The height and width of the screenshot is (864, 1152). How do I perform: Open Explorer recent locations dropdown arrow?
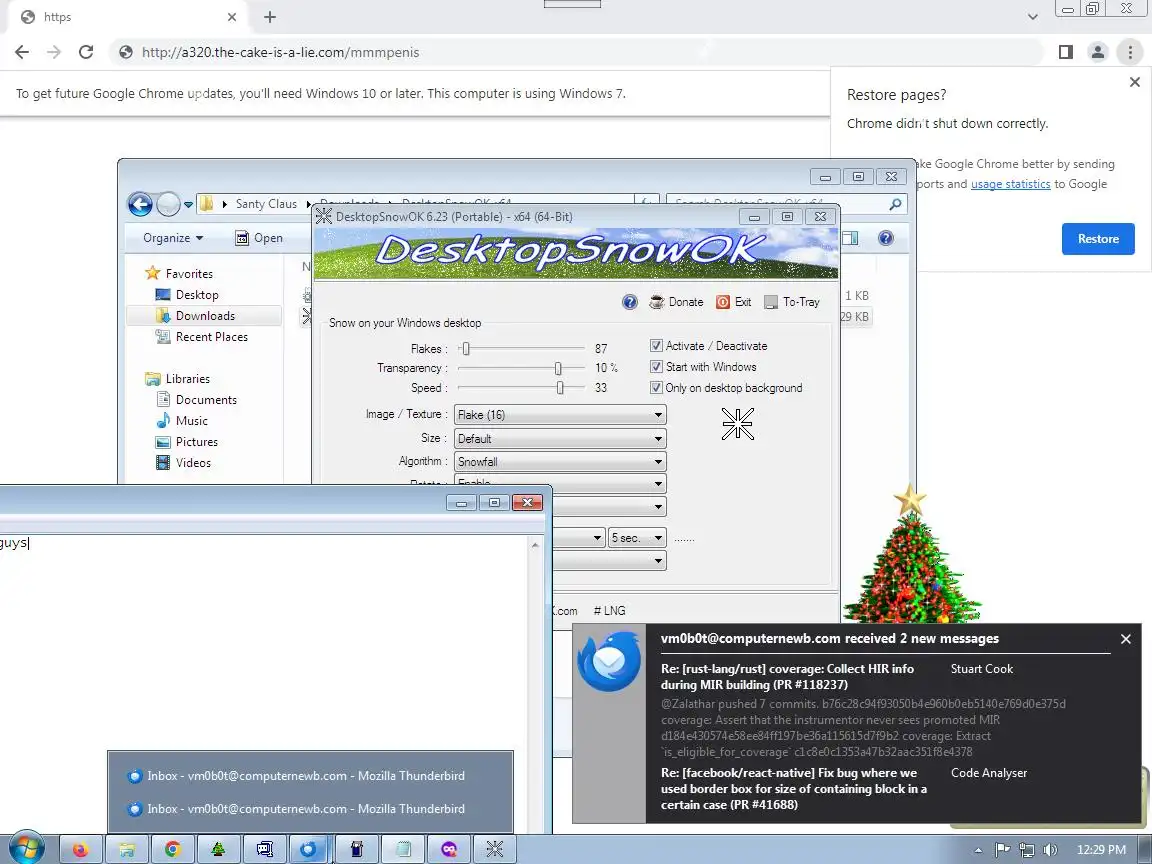(x=188, y=204)
